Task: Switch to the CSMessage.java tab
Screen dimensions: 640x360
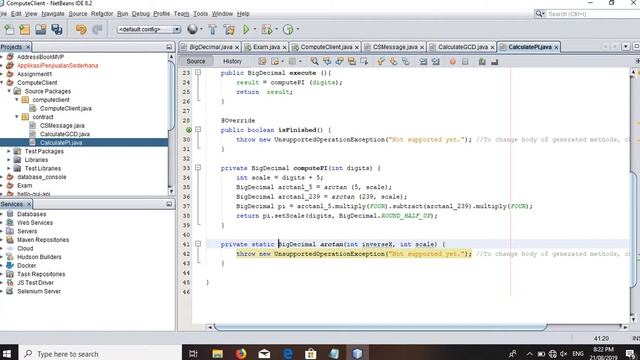Action: [395, 47]
